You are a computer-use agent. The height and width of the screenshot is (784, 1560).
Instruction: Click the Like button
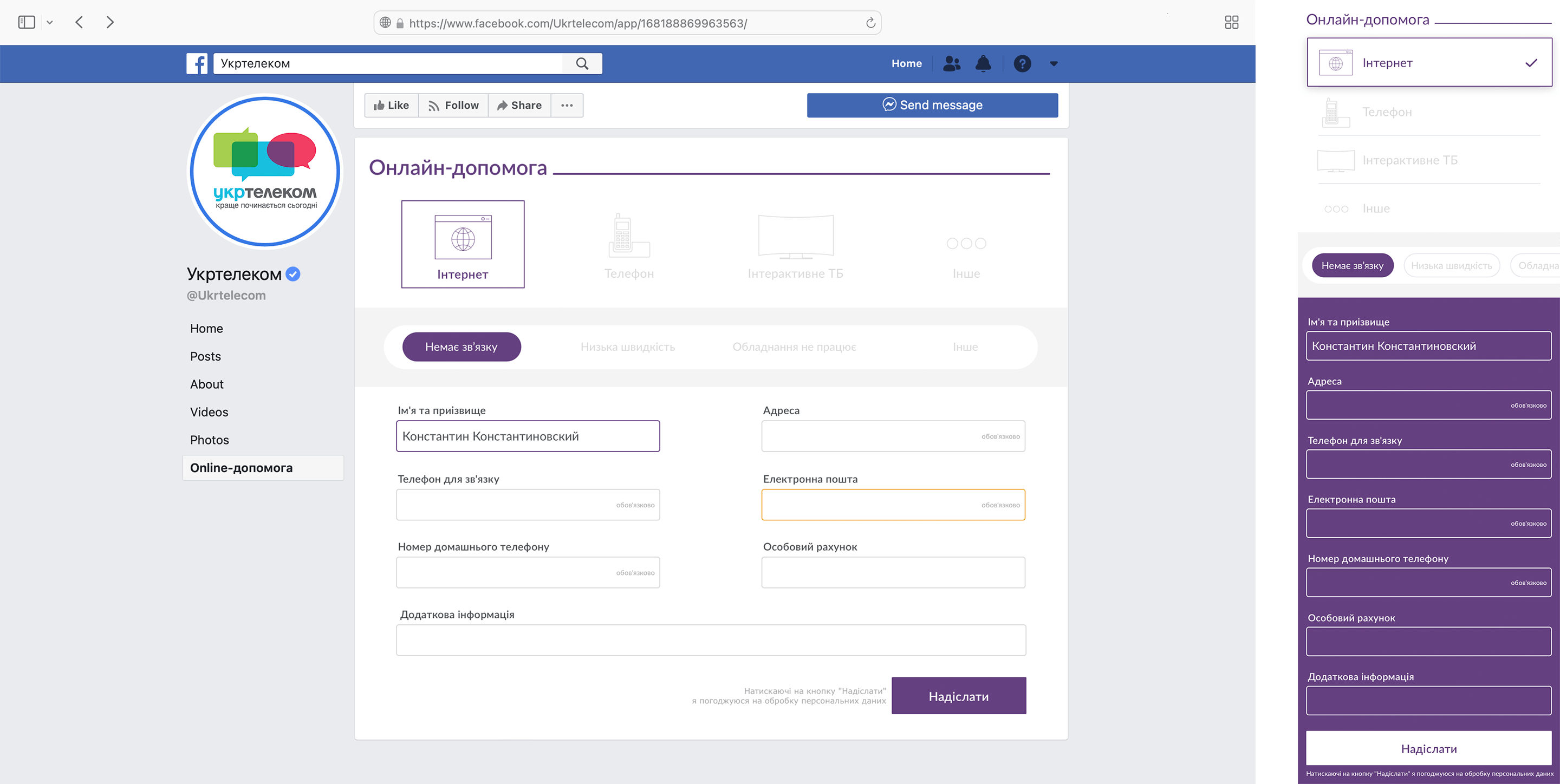pos(391,106)
